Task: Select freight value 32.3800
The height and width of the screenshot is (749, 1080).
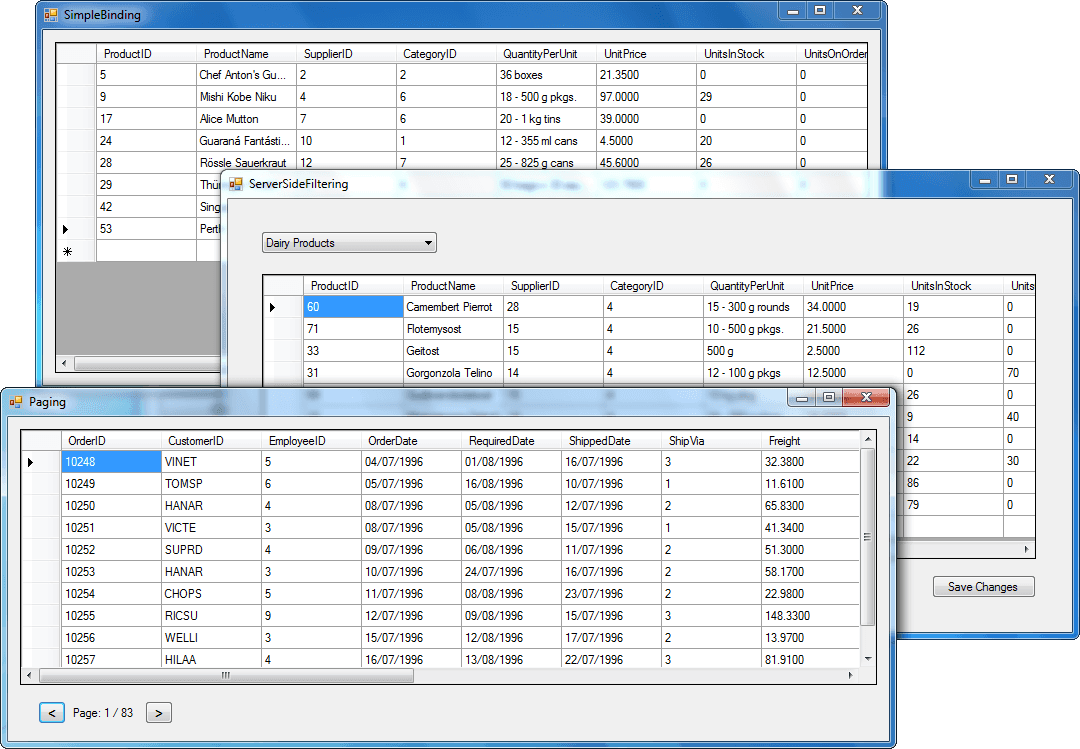Action: coord(811,462)
